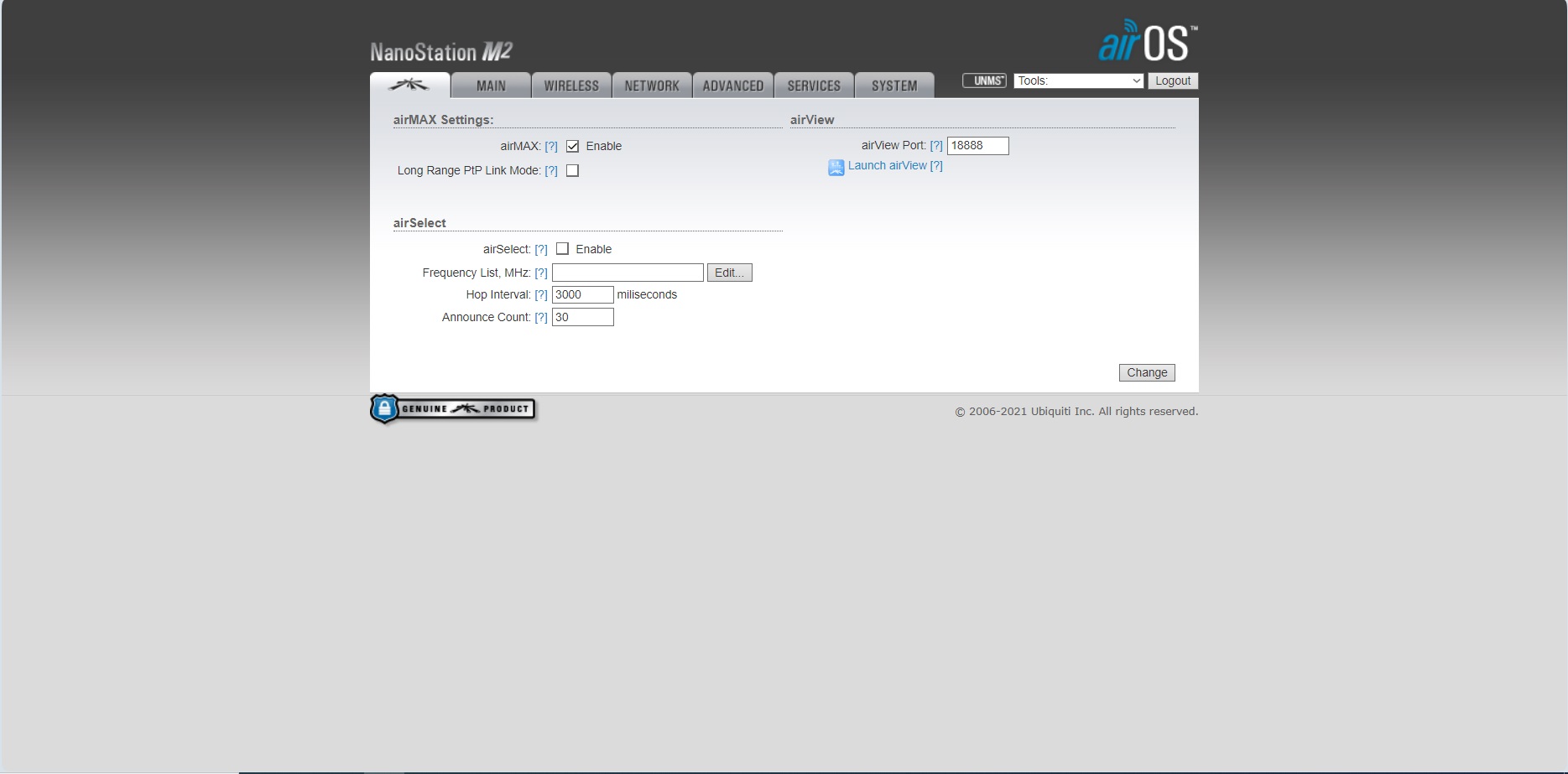1568x774 pixels.
Task: Apply settings with the Change button
Action: (x=1147, y=372)
